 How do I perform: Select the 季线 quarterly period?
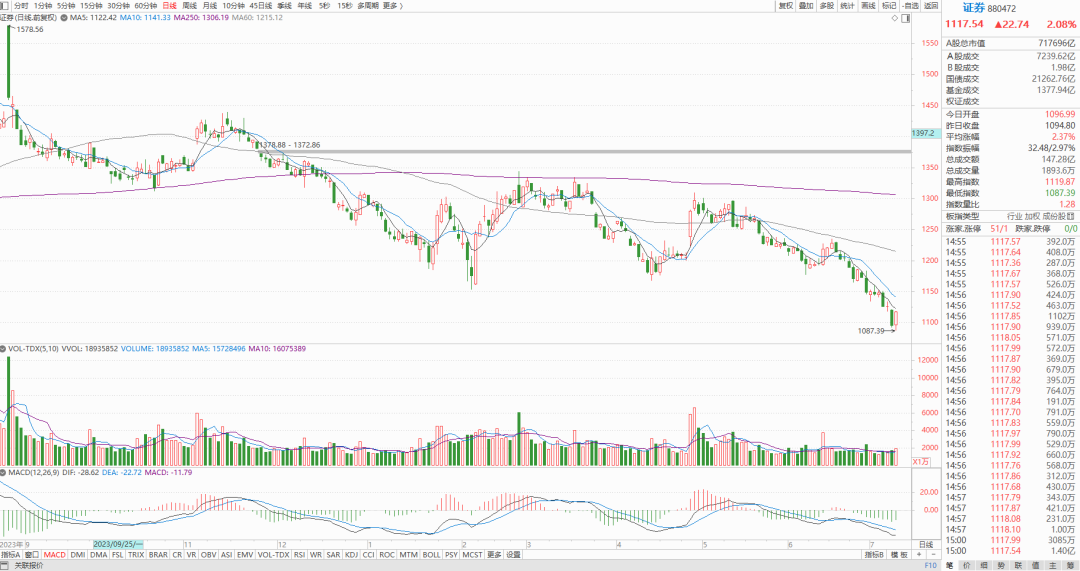coord(284,6)
